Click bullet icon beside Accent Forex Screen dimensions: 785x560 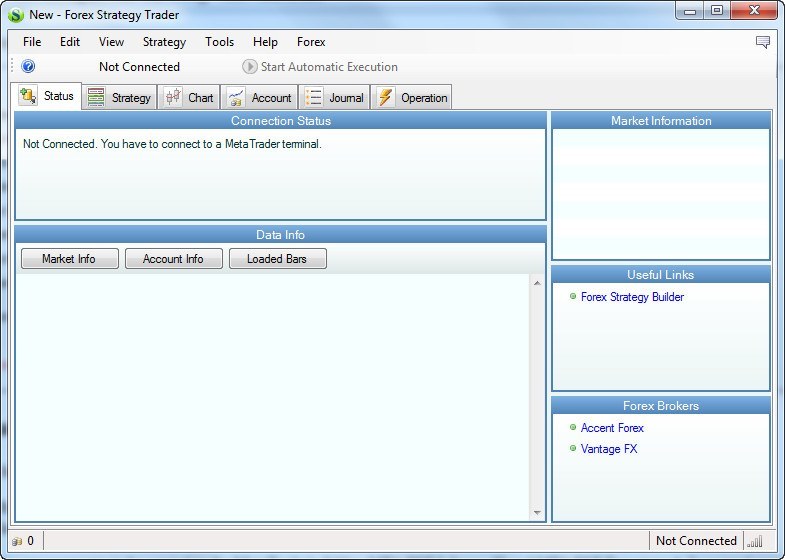[573, 427]
